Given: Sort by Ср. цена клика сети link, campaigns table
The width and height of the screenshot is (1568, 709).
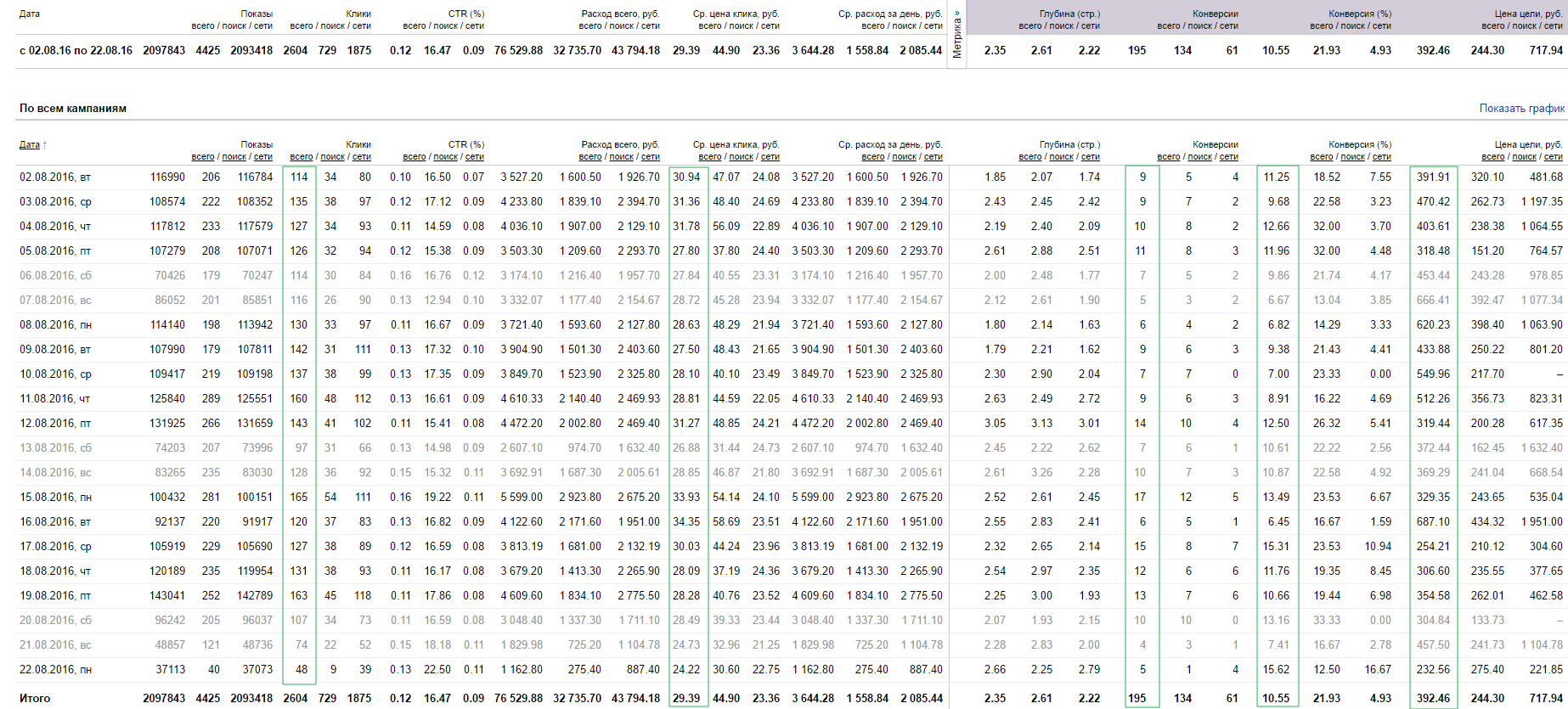Looking at the screenshot, I should click(770, 157).
